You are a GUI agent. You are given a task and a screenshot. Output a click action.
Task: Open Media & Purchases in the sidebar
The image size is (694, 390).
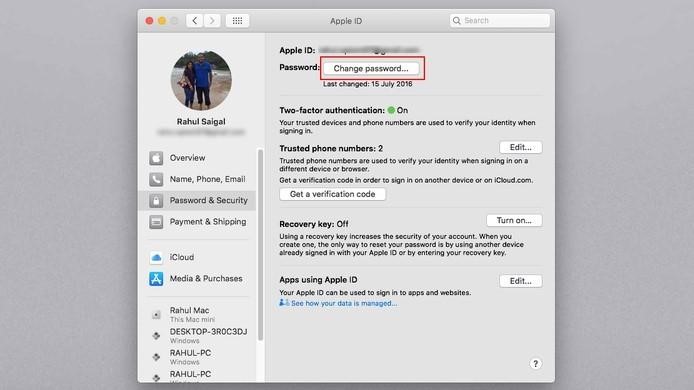198,278
